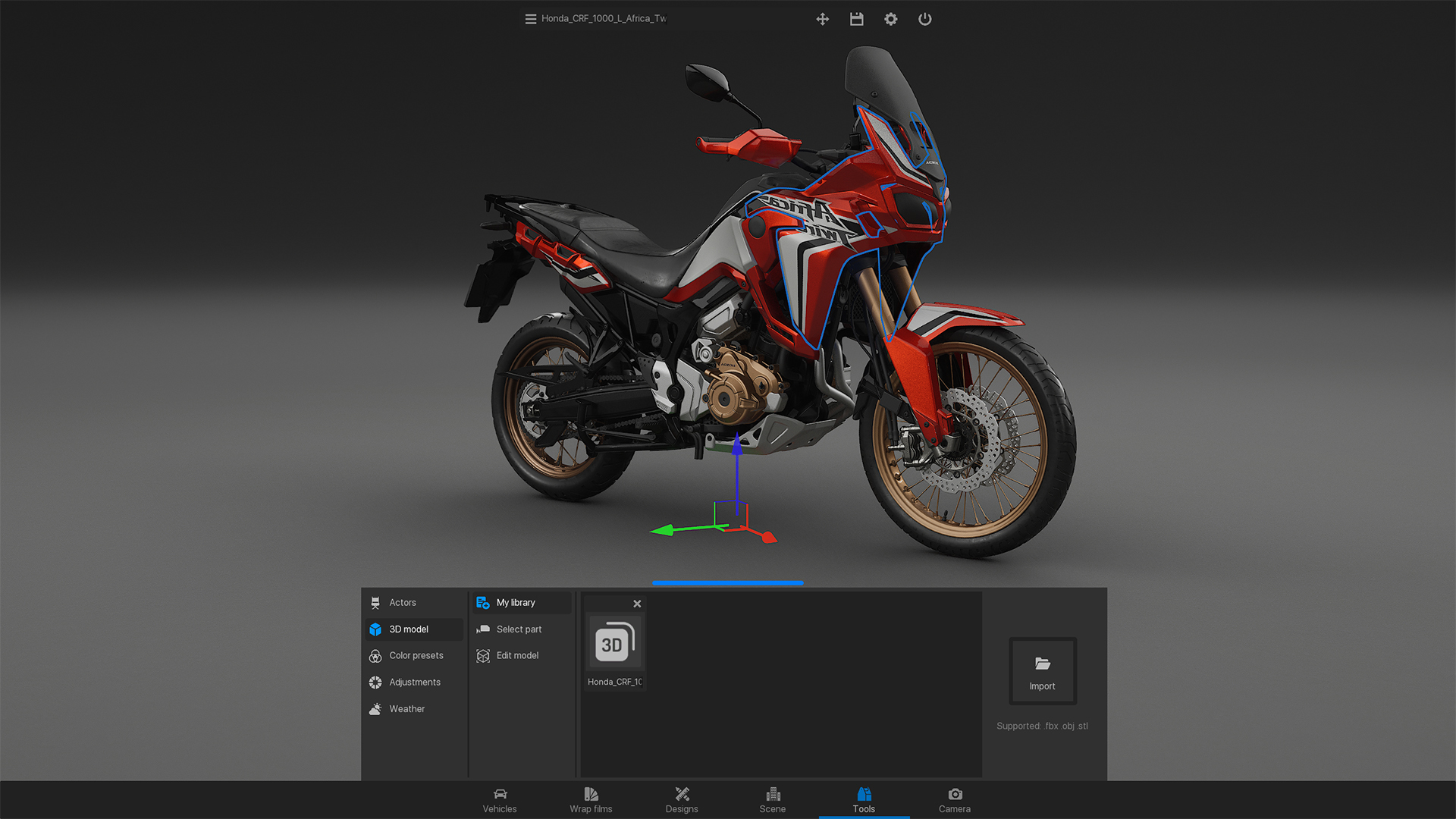Open Wrap films tab
1456x819 pixels.
tap(591, 800)
